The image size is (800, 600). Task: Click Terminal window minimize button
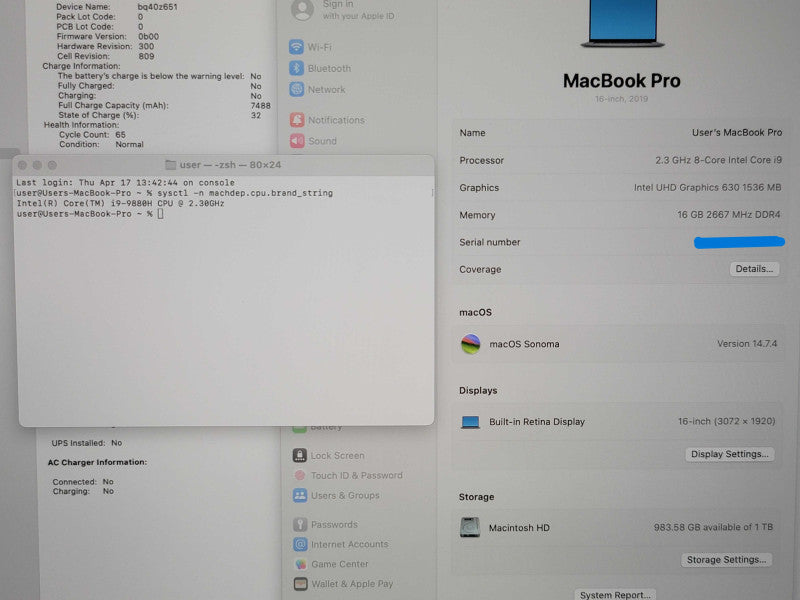pos(37,165)
